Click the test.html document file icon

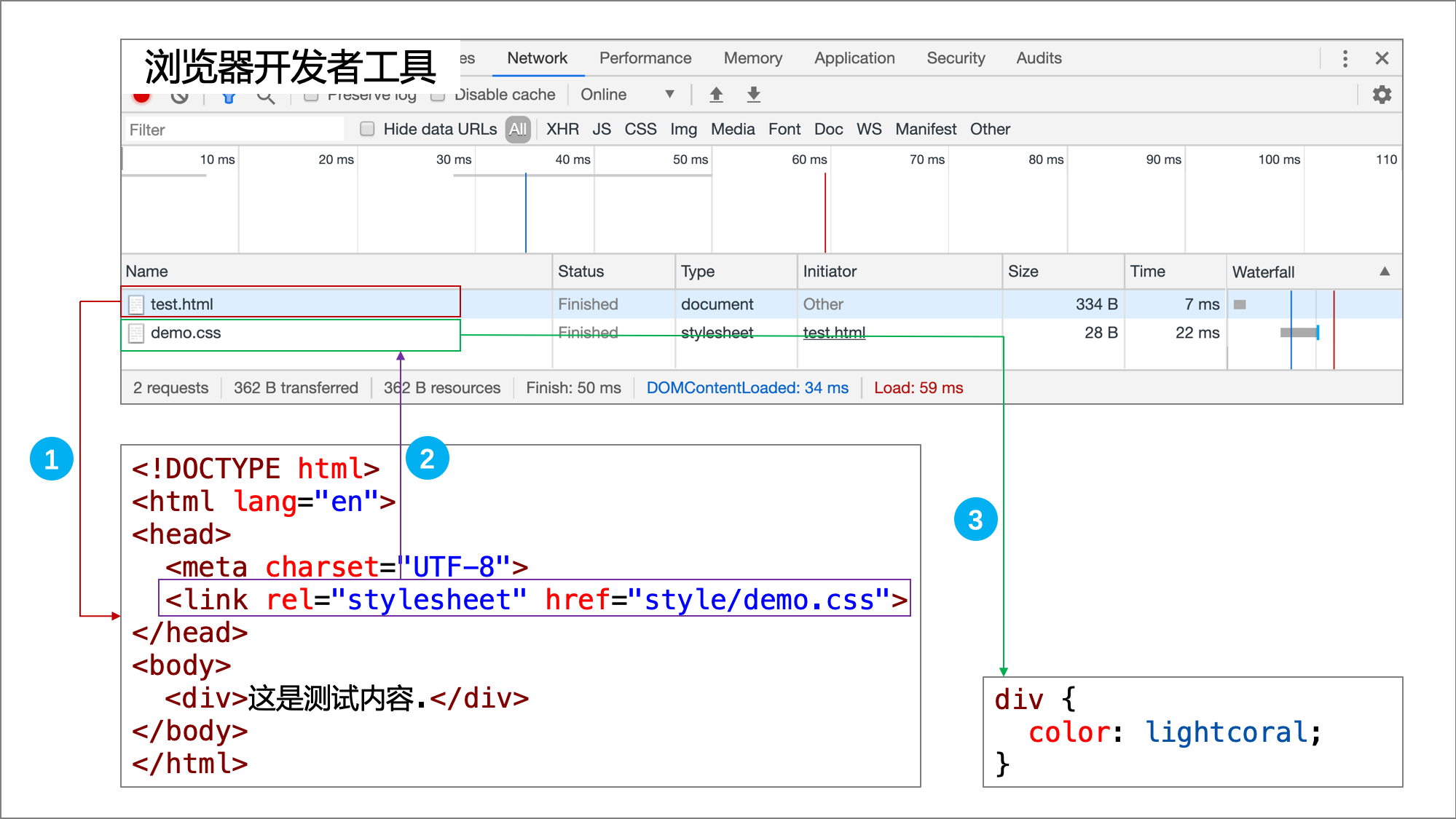(136, 304)
